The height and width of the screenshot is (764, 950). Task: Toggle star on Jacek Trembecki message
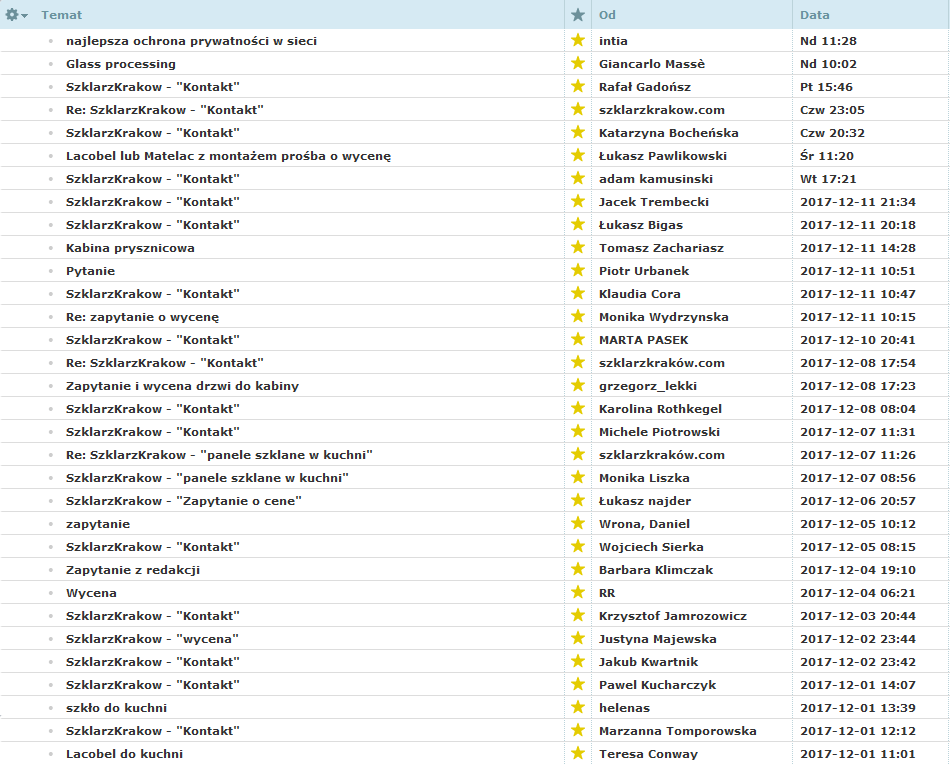coord(578,201)
